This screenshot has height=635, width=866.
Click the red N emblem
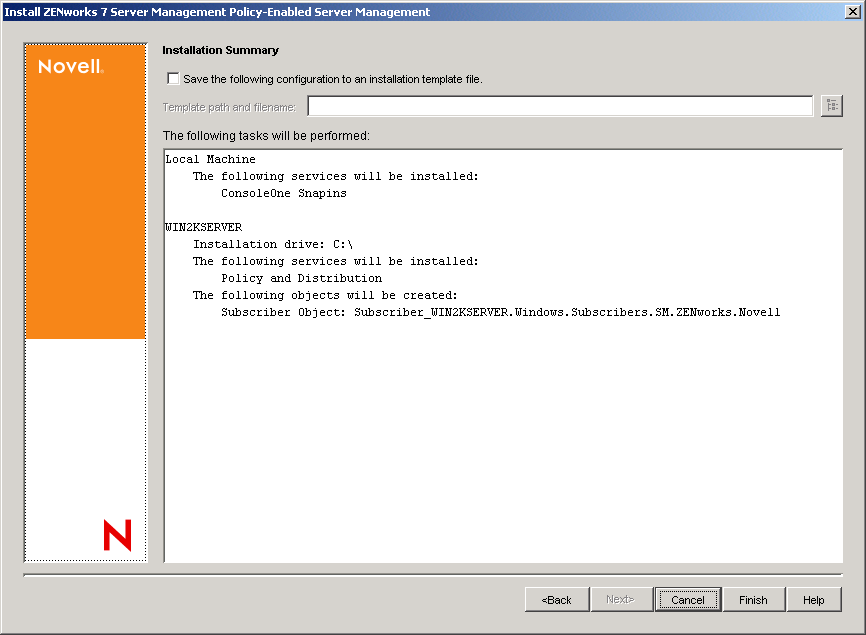[118, 537]
